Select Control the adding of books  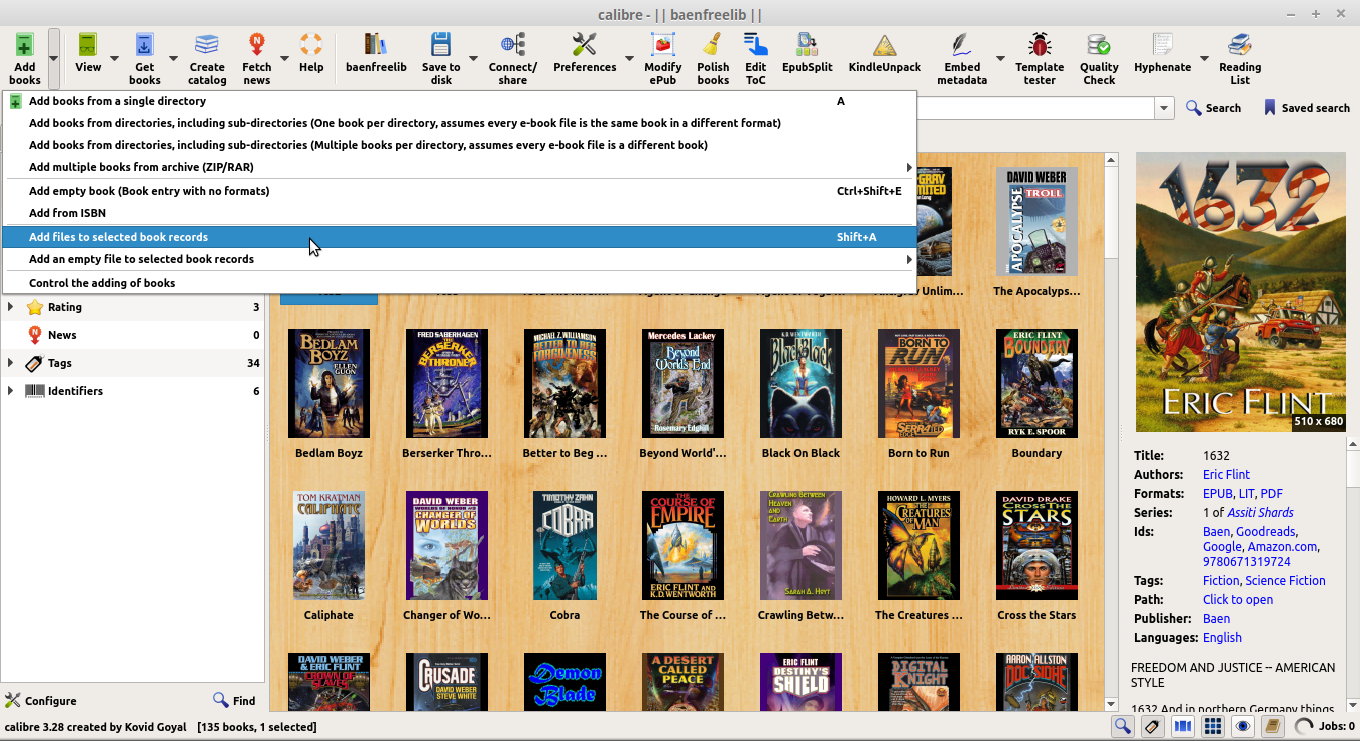460,283
